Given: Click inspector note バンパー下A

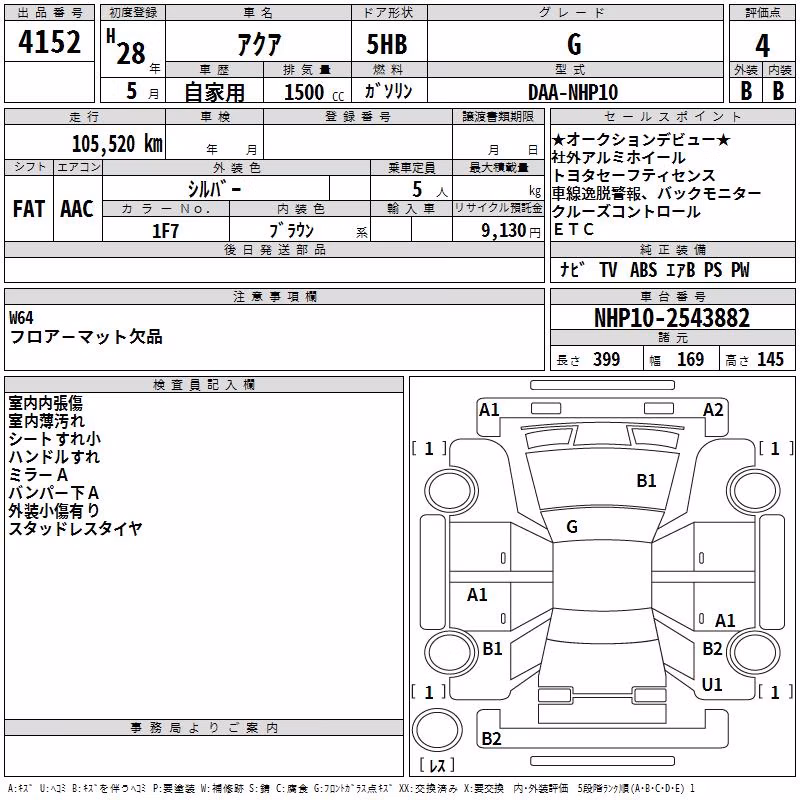Looking at the screenshot, I should [54, 493].
